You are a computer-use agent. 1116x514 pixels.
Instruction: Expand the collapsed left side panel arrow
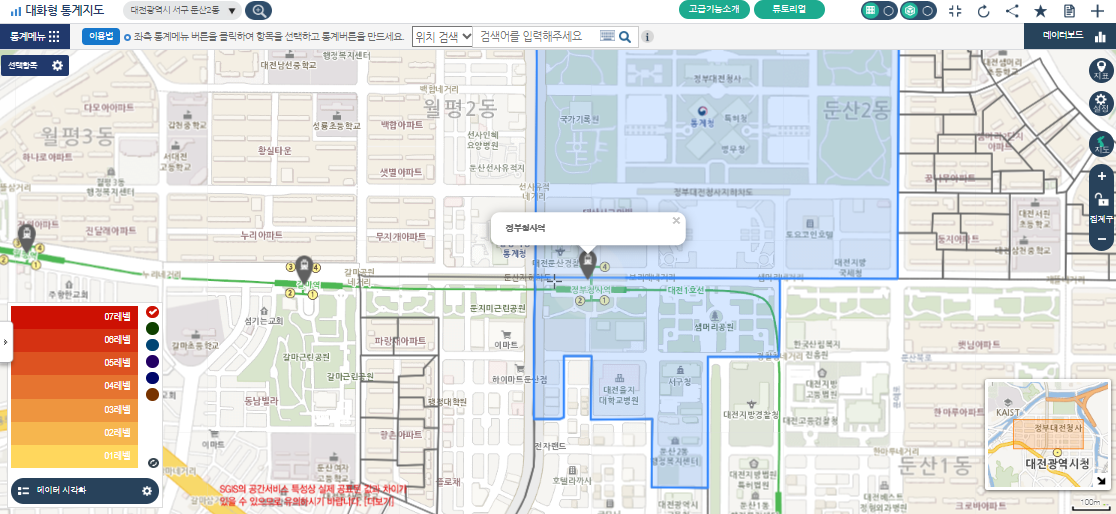4,342
